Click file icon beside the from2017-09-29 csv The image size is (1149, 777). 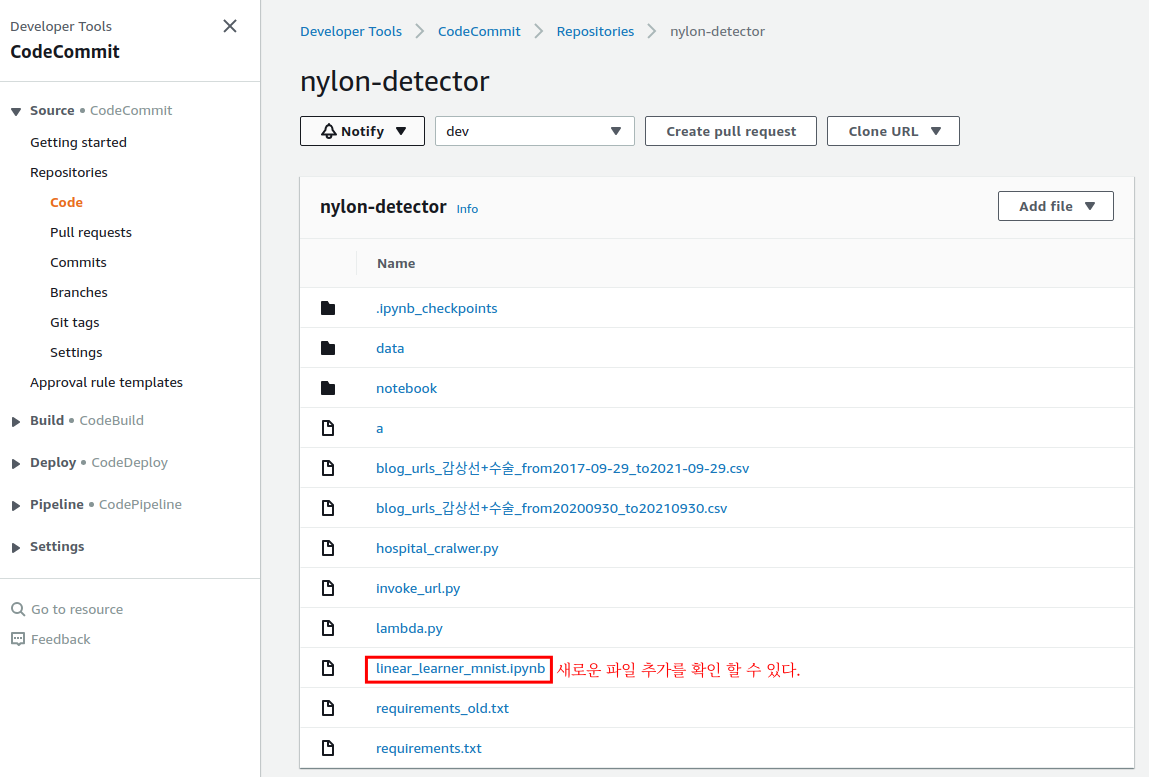click(328, 468)
